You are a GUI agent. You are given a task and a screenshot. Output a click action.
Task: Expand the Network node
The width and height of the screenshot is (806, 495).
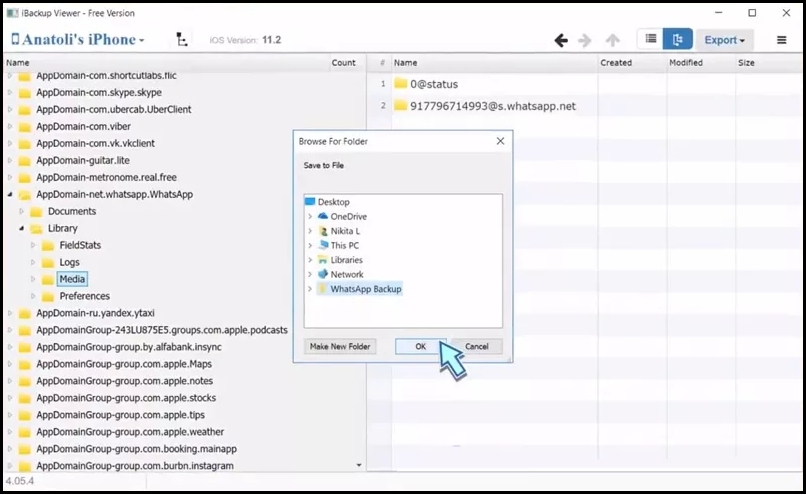(x=310, y=274)
